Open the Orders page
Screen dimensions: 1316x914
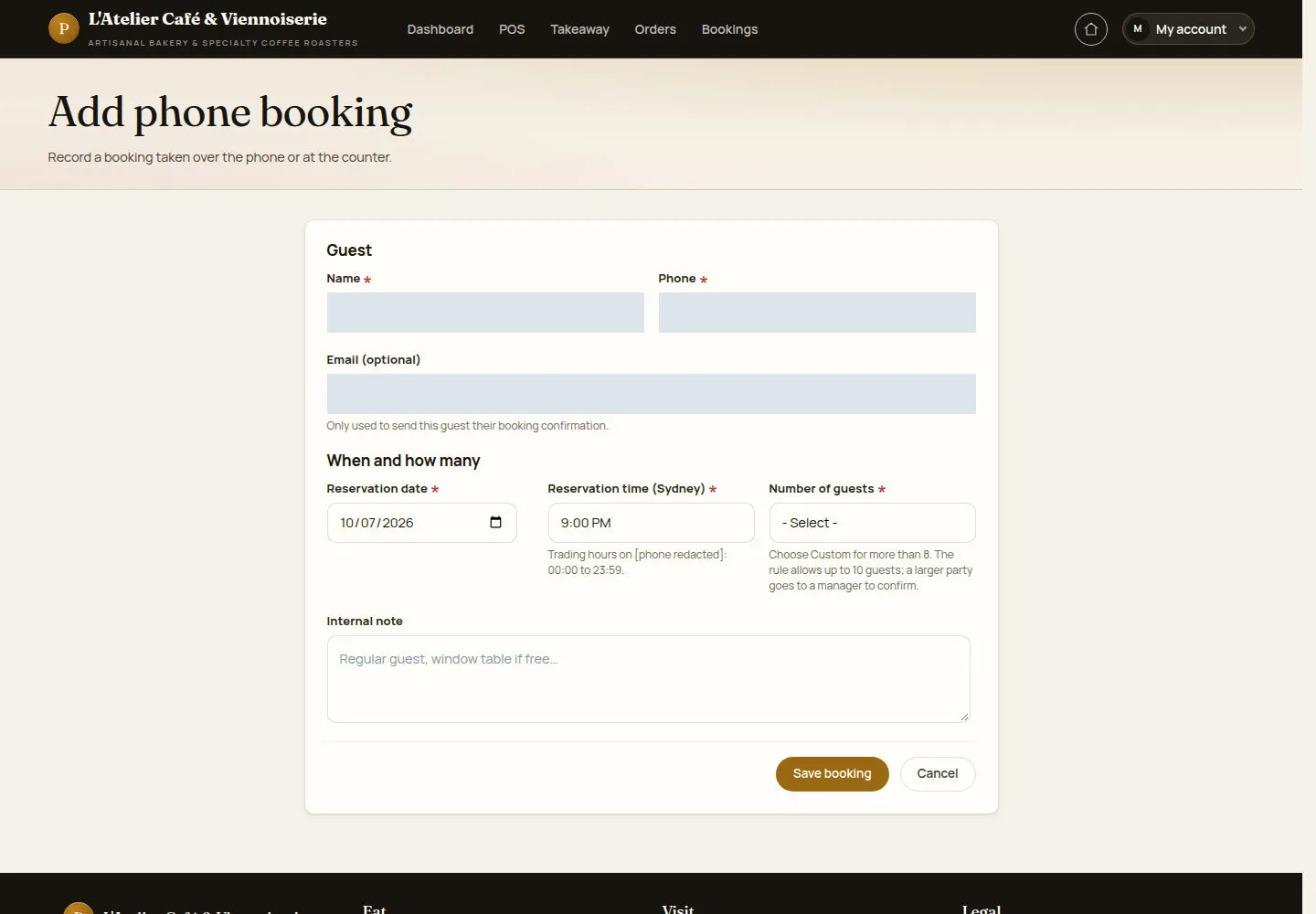tap(655, 29)
